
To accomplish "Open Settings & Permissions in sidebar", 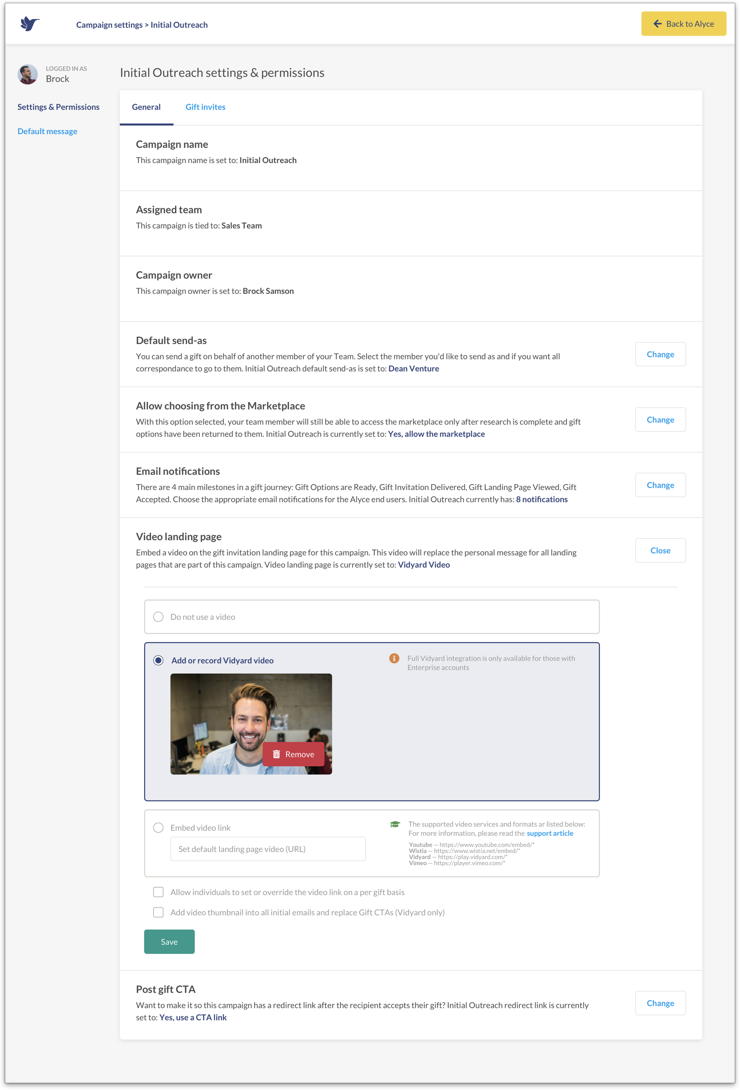I will tap(58, 107).
